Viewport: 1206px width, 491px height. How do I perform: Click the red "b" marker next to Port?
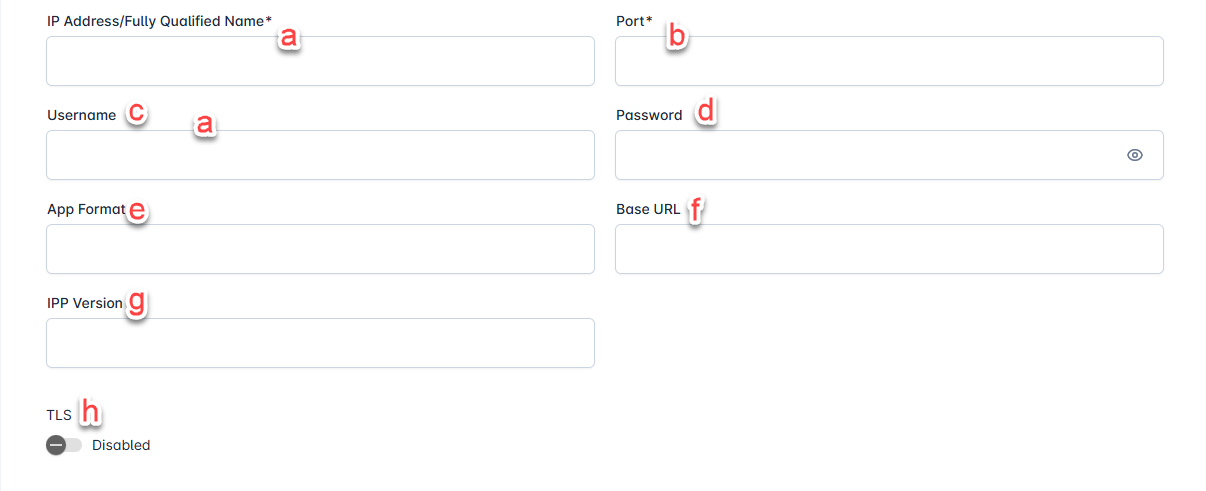click(x=677, y=37)
